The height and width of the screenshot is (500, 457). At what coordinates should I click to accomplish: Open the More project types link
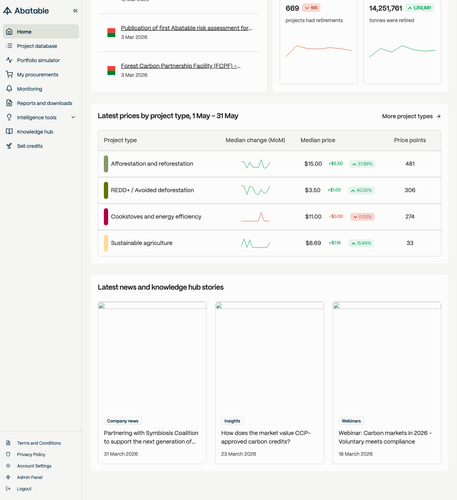(x=411, y=116)
